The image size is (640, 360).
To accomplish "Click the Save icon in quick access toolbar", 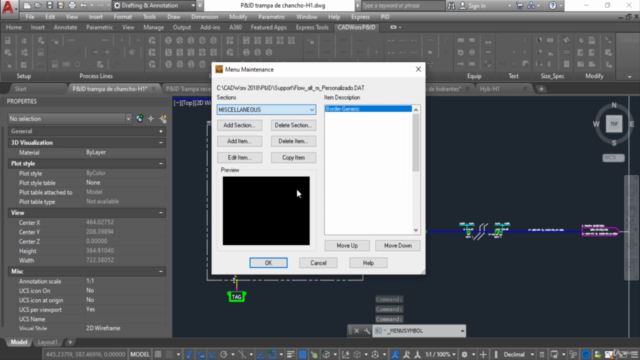I will point(49,6).
